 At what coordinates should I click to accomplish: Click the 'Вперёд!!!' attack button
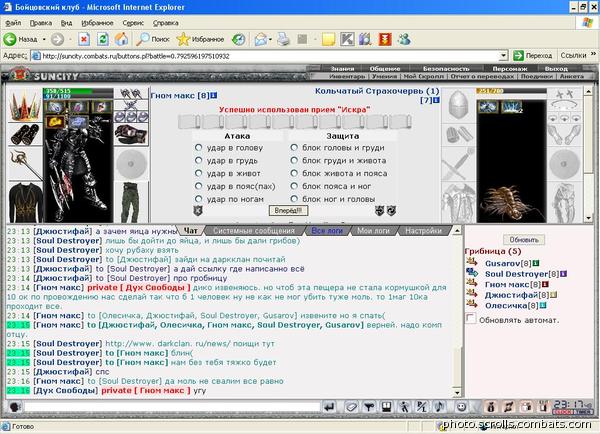pyautogui.click(x=288, y=210)
